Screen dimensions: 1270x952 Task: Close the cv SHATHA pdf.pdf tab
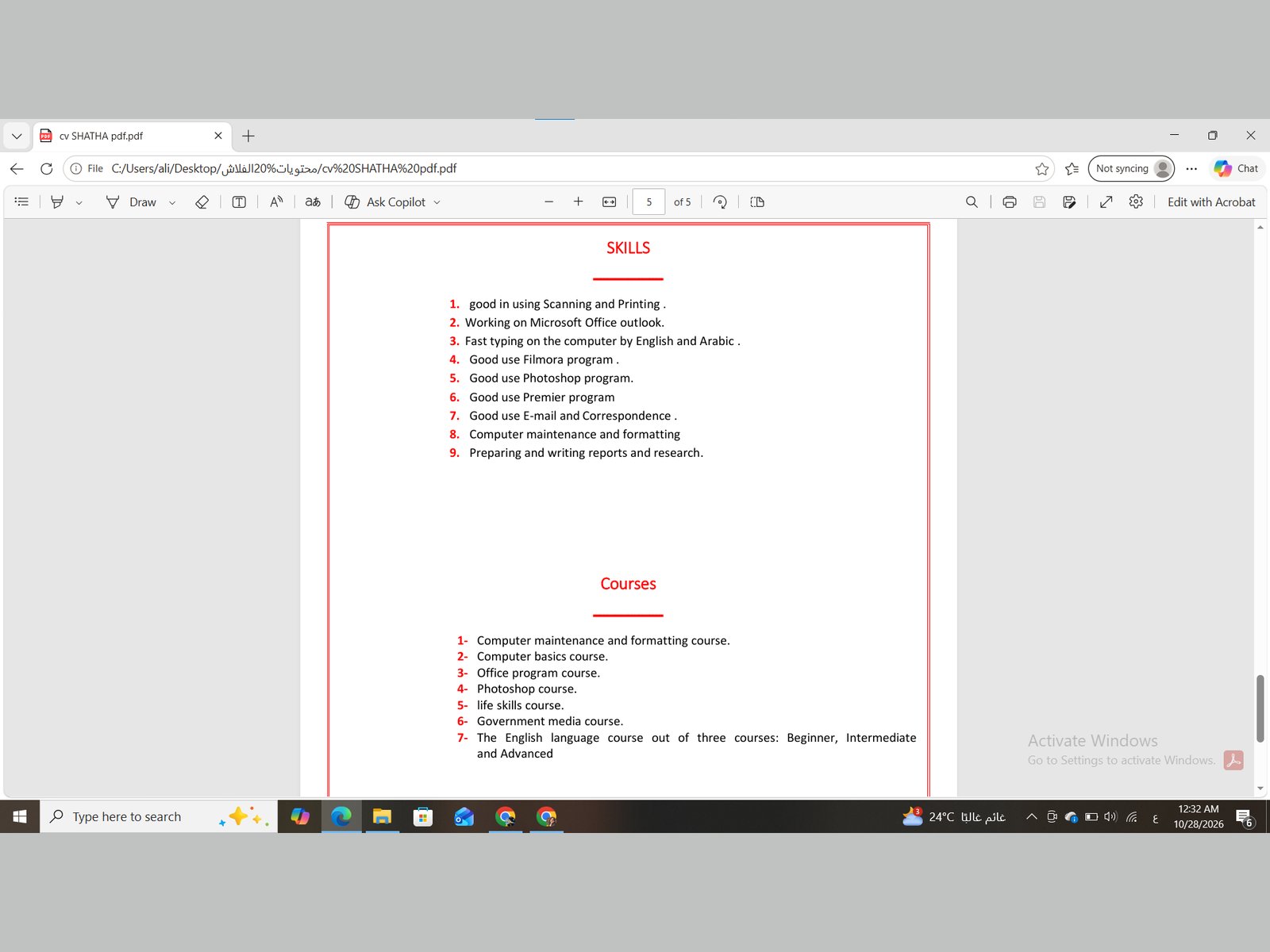click(x=218, y=136)
